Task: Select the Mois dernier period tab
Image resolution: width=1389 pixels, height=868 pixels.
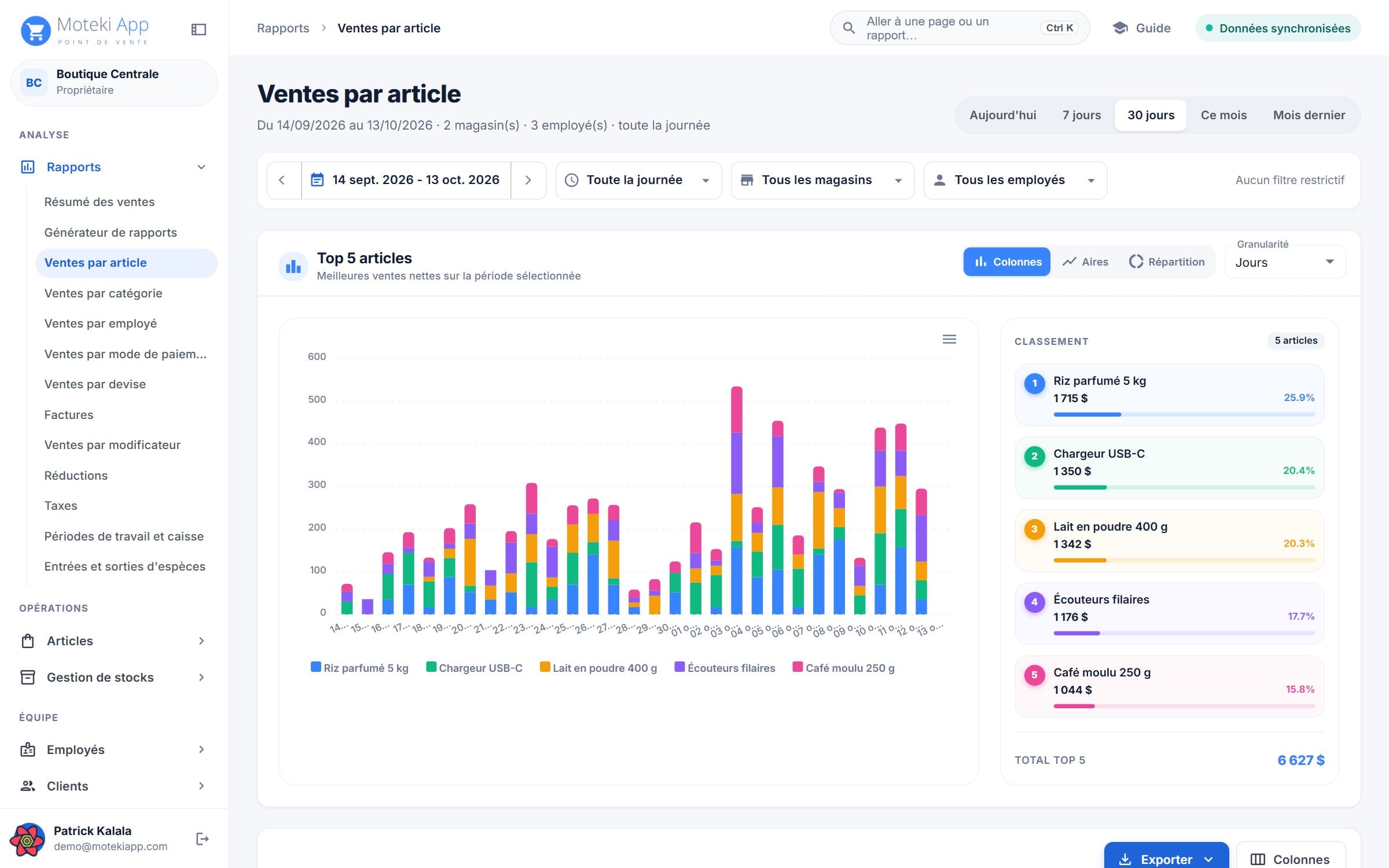Action: 1309,115
